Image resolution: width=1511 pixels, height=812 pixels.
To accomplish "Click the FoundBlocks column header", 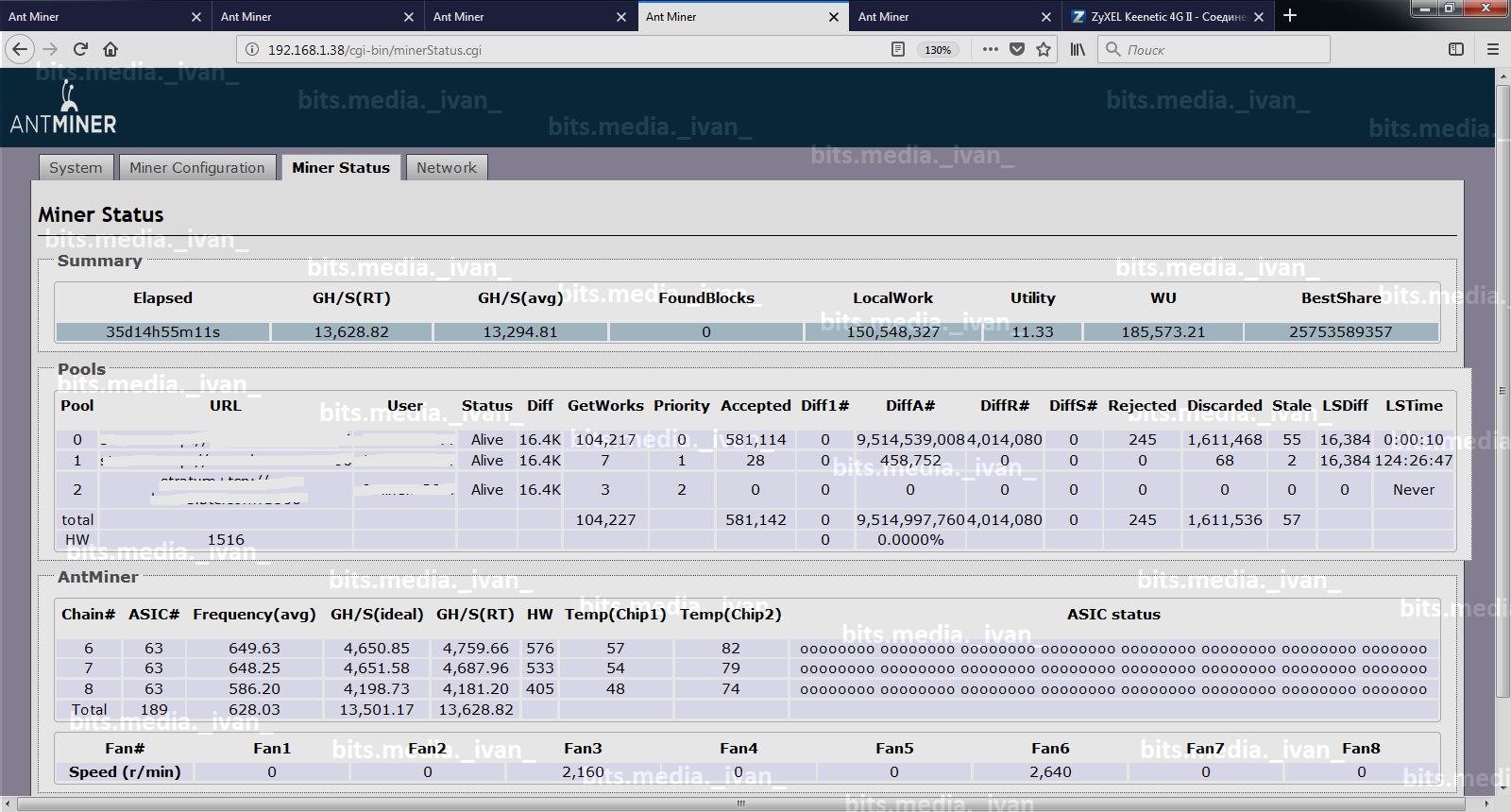I will pos(706,297).
